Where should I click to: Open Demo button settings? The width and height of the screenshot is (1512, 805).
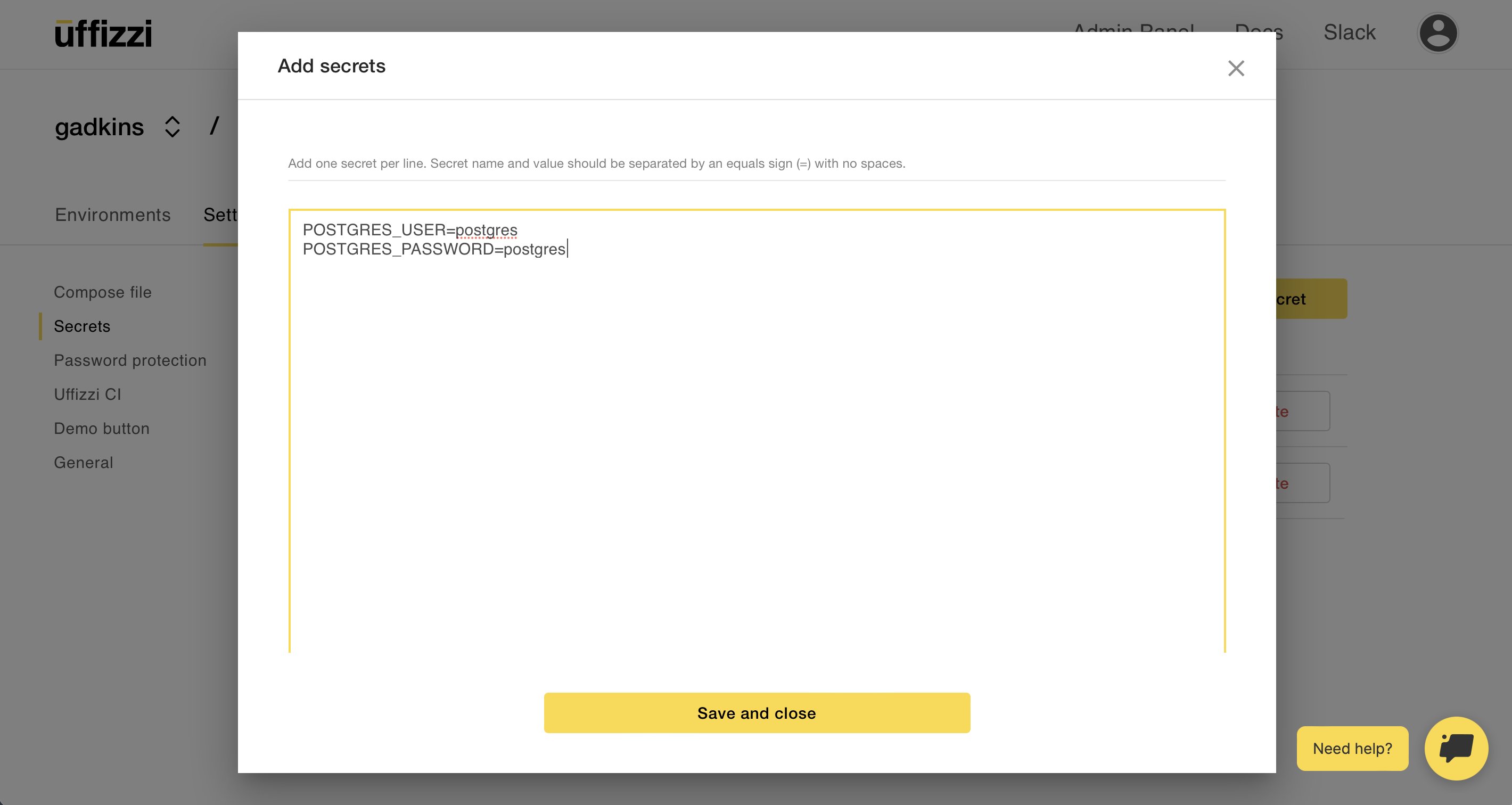pos(102,428)
